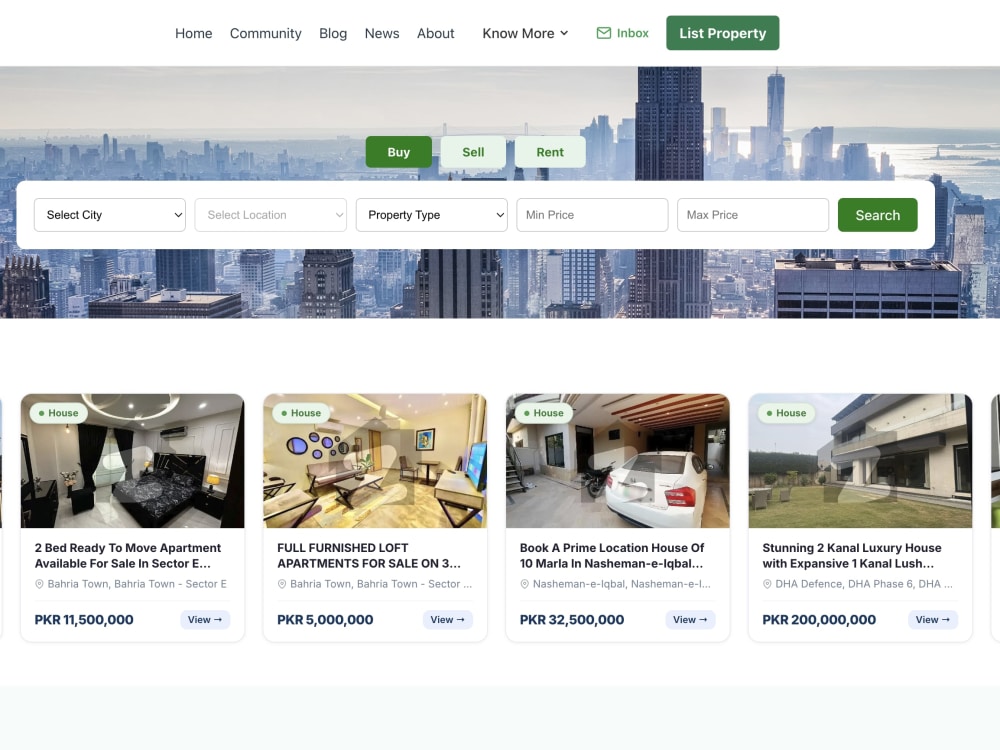Open the Blog page
Viewport: 1000px width, 750px height.
click(333, 33)
